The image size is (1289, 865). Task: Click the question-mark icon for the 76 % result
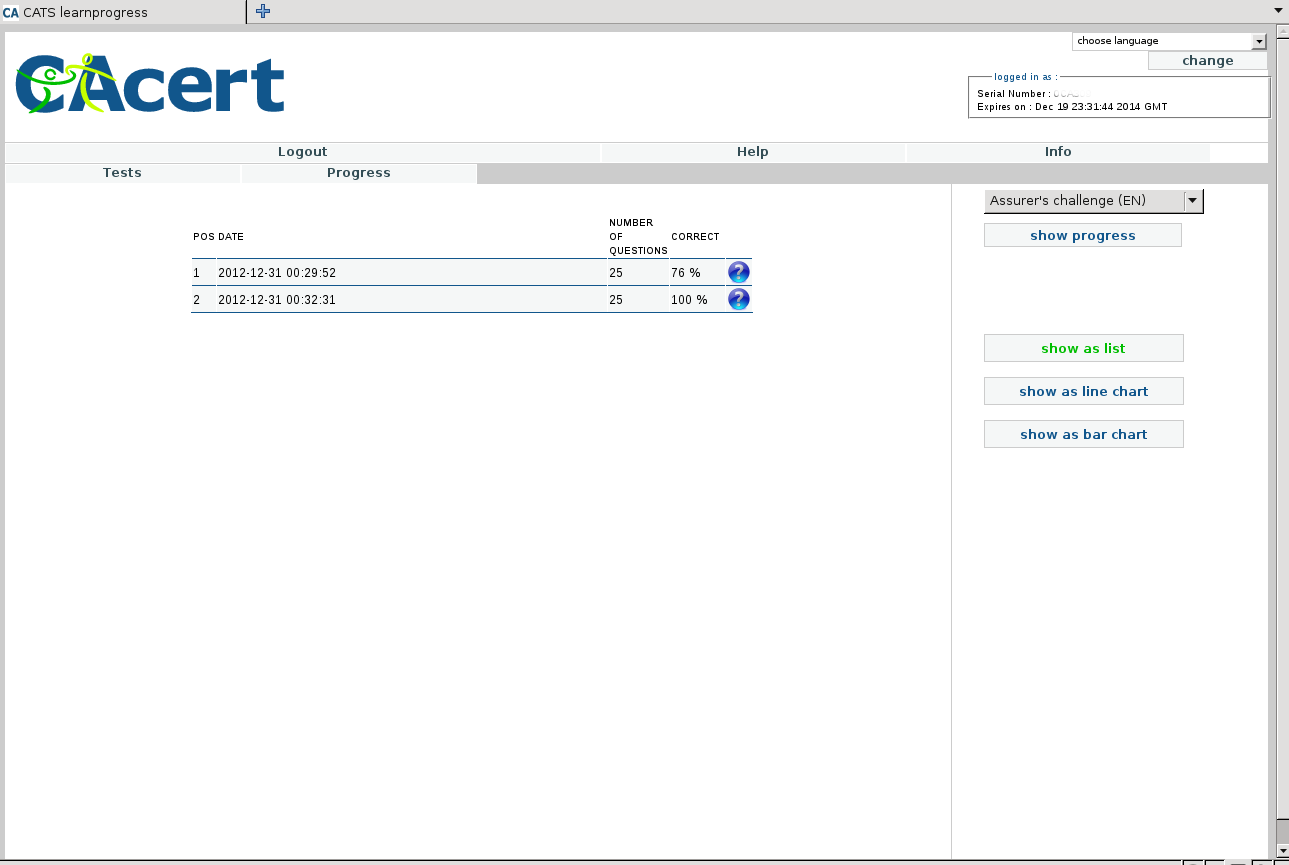click(738, 272)
